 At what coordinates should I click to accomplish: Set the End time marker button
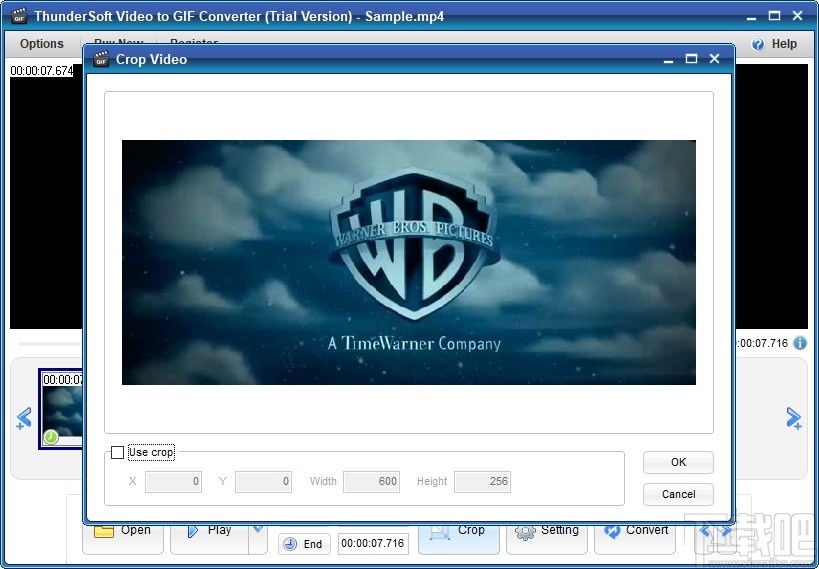point(304,544)
